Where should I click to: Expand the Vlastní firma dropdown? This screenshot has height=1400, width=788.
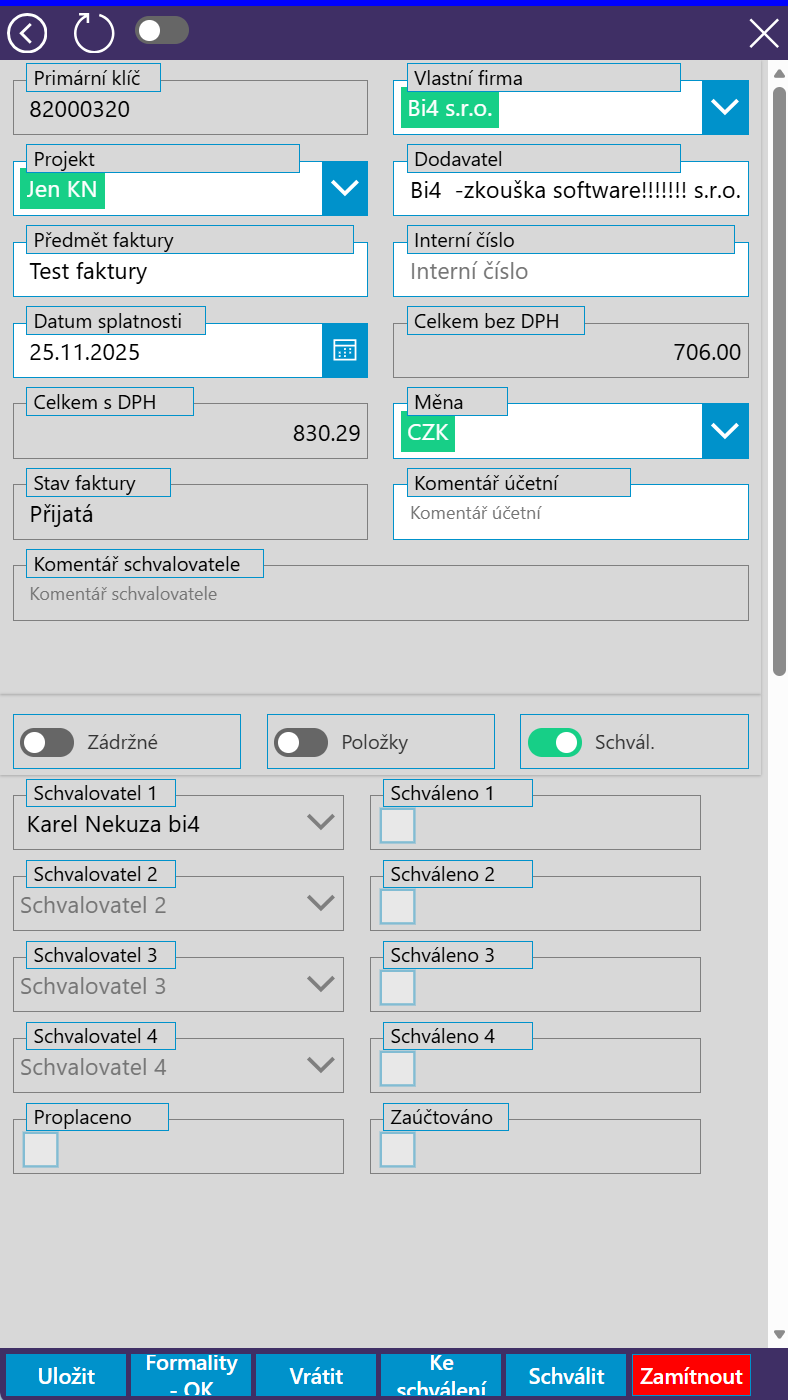click(x=725, y=108)
